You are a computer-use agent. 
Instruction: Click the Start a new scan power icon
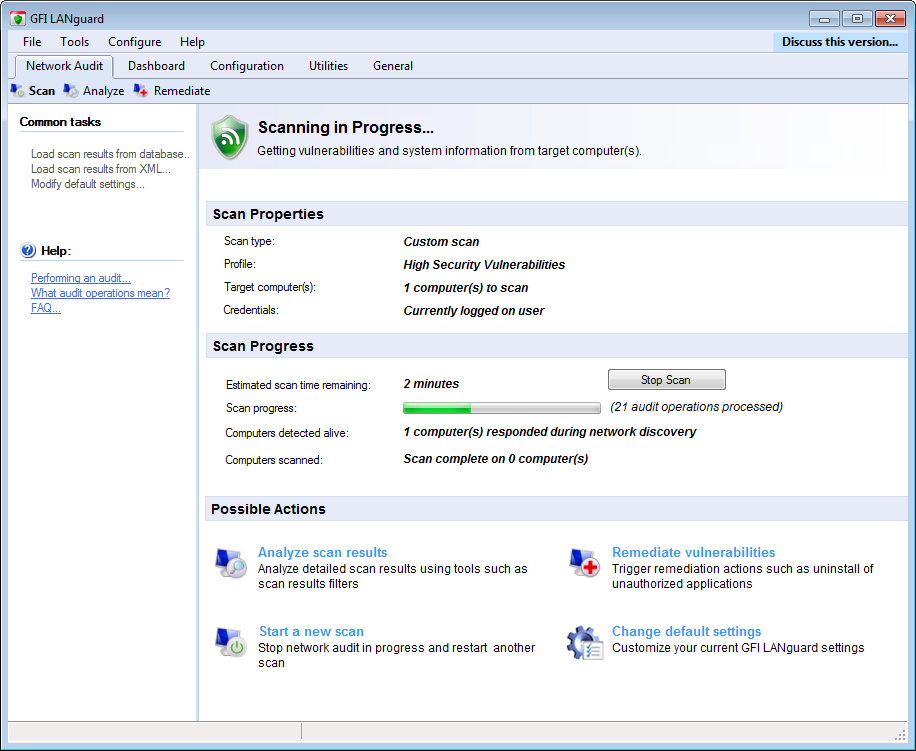[231, 642]
